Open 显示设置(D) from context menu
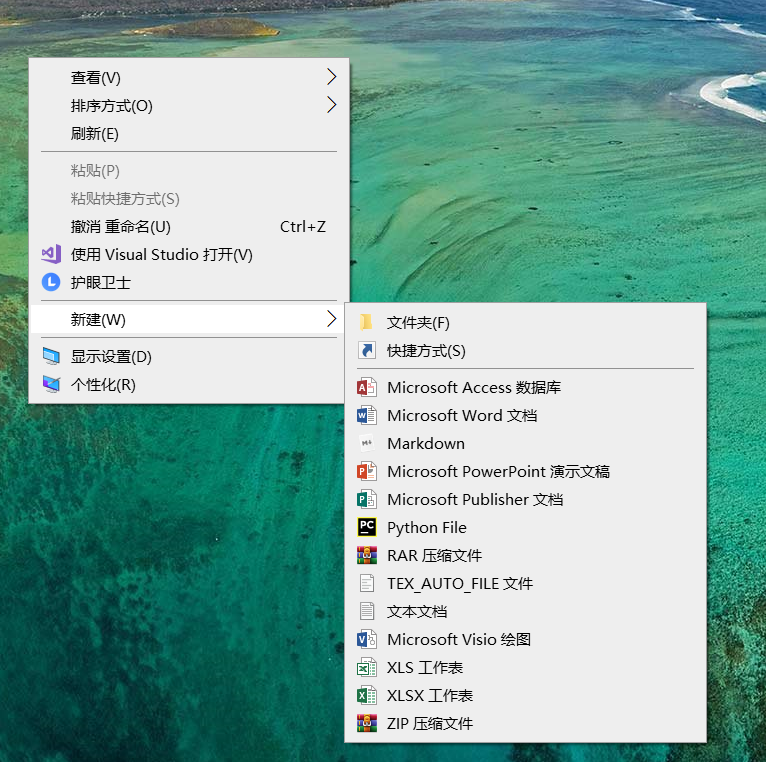Viewport: 766px width, 762px height. [189, 357]
